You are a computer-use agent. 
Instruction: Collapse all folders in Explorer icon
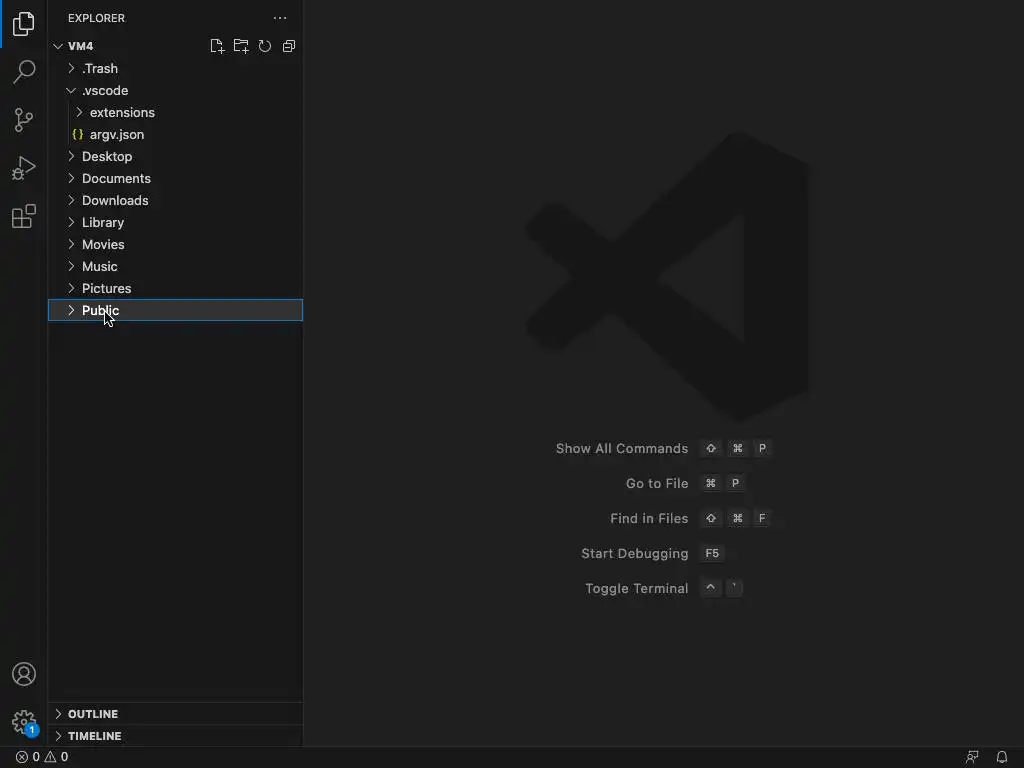click(289, 46)
